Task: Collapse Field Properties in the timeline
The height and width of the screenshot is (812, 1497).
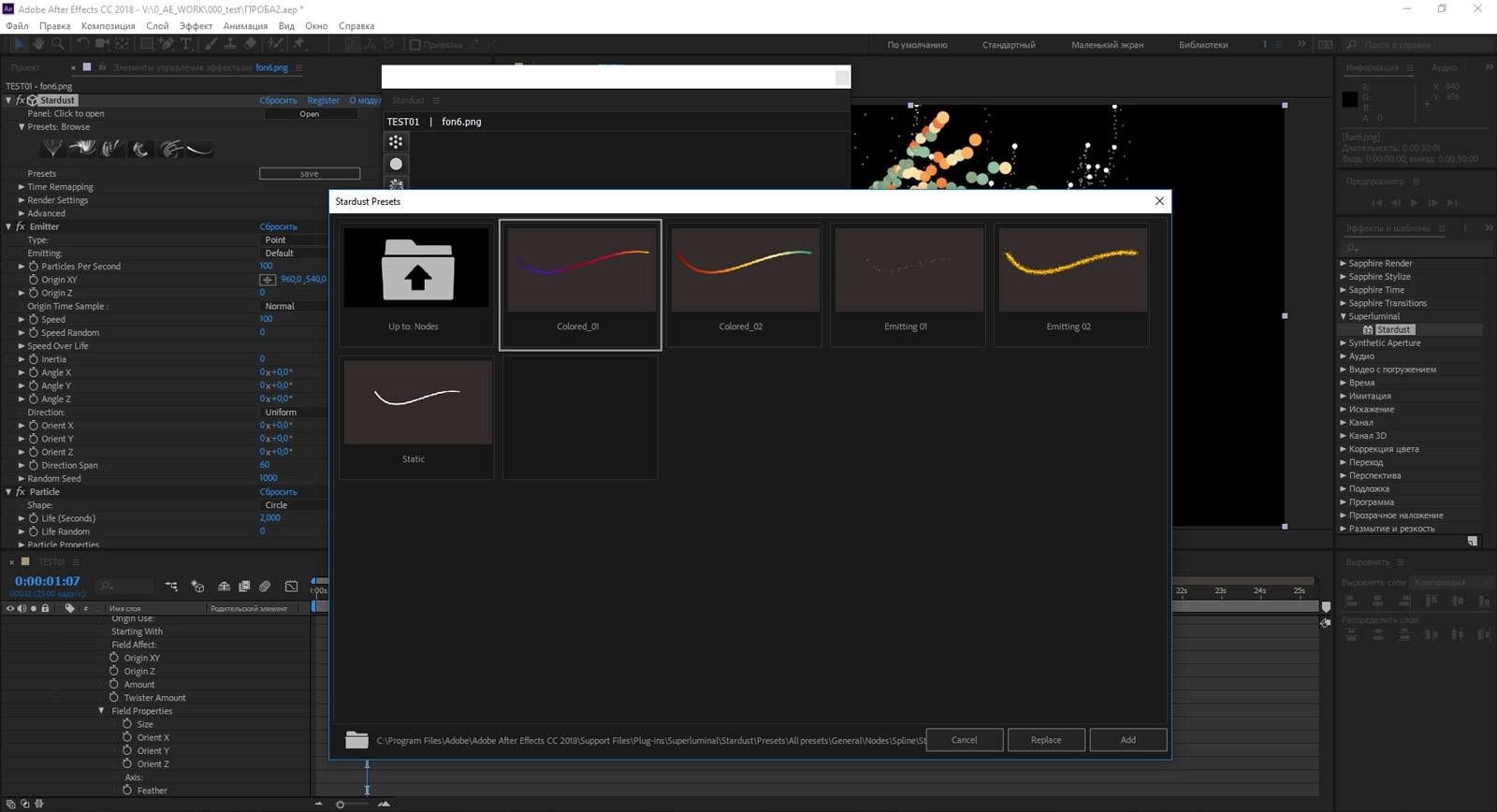Action: point(102,711)
